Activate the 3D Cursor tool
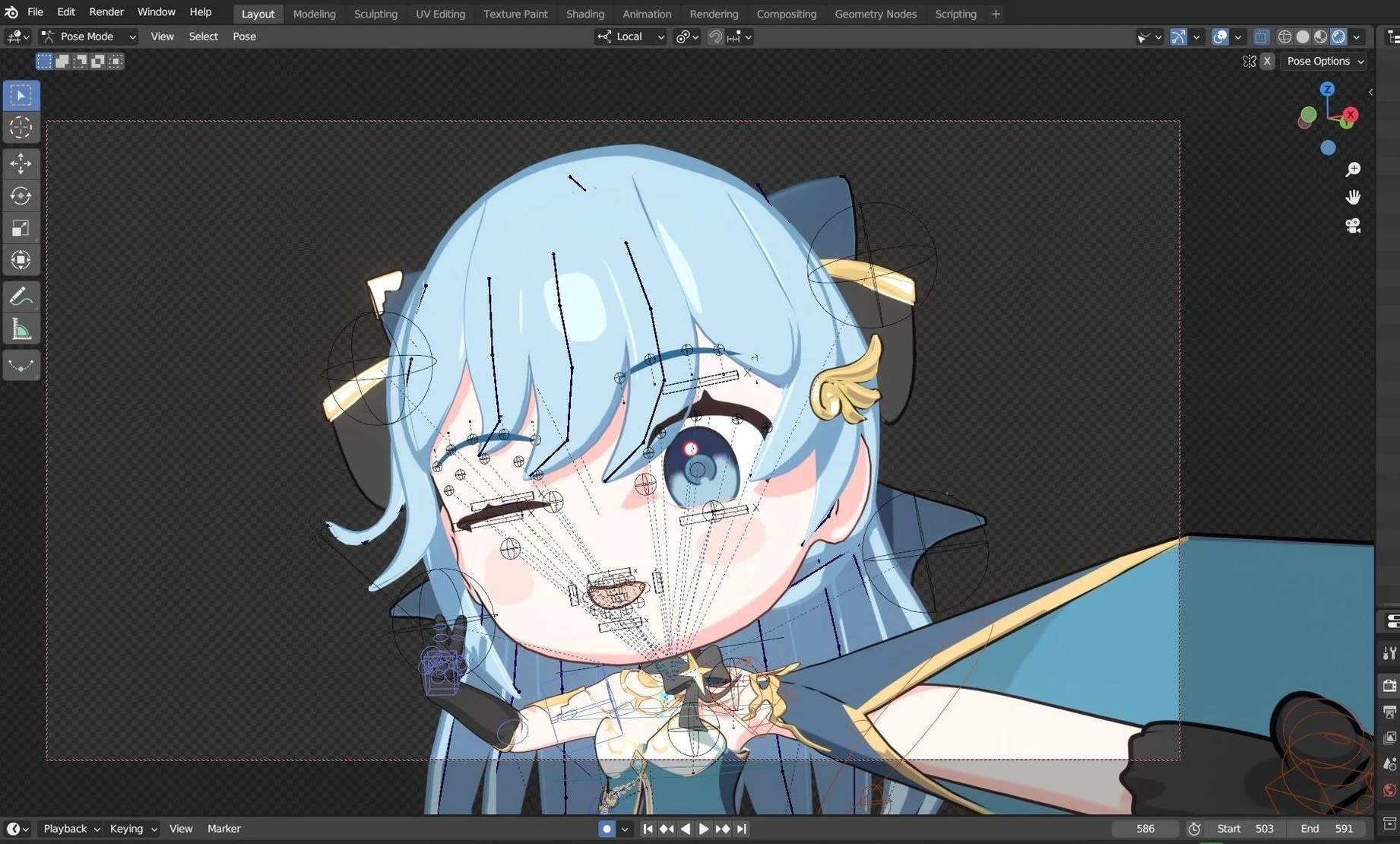Image resolution: width=1400 pixels, height=844 pixels. click(21, 128)
